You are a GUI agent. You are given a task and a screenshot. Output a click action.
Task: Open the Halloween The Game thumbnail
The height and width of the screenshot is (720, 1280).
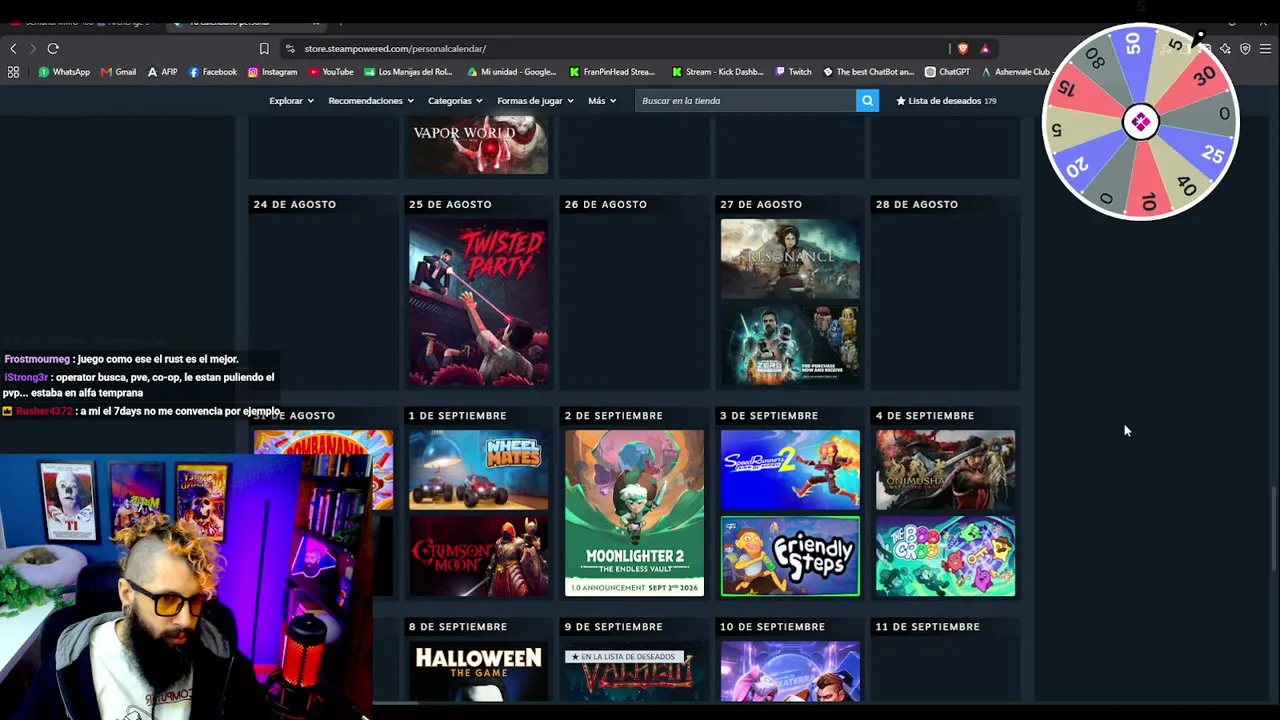pos(478,671)
